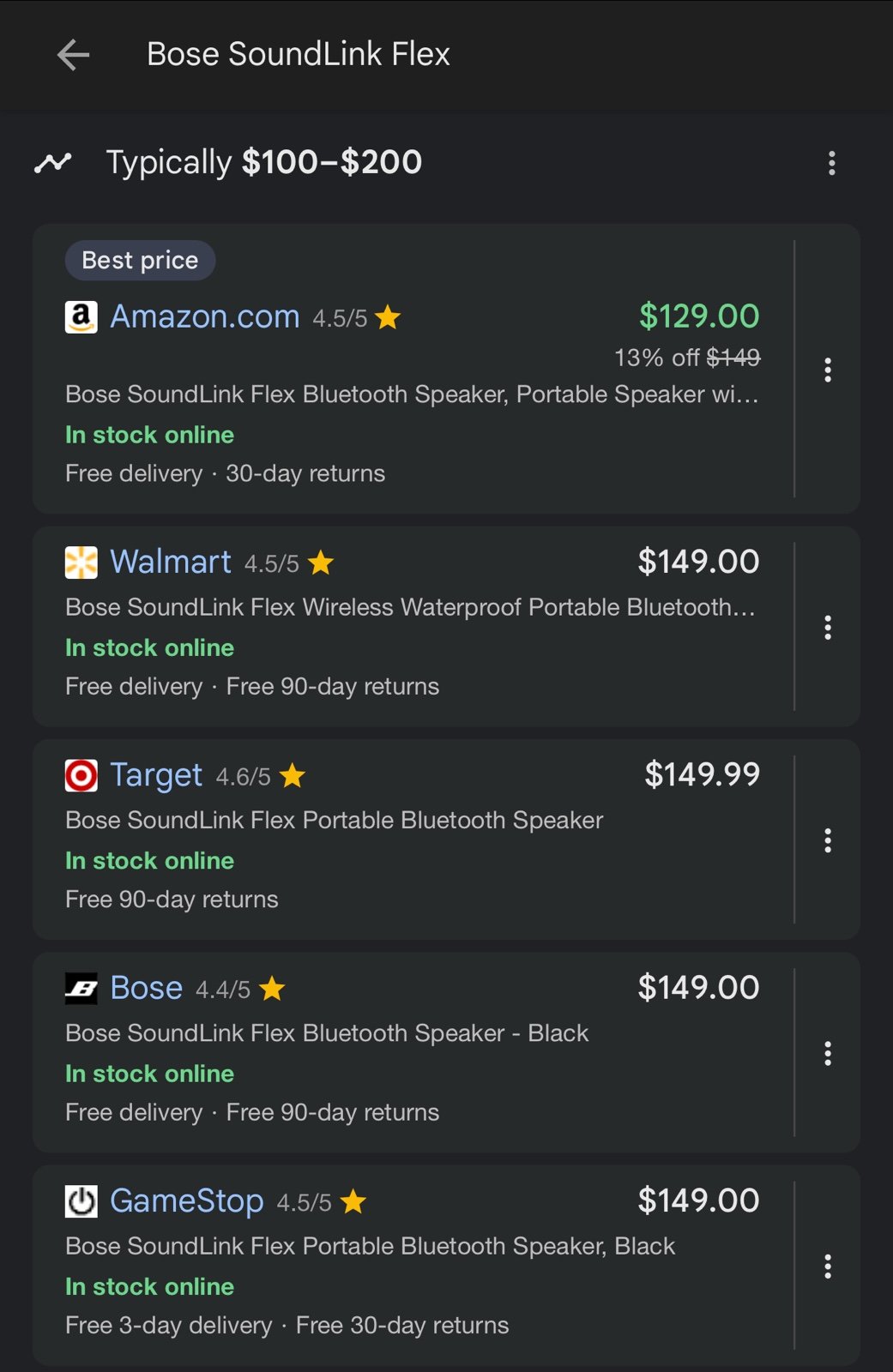Select the Best price badge
893x1372 pixels.
click(140, 260)
